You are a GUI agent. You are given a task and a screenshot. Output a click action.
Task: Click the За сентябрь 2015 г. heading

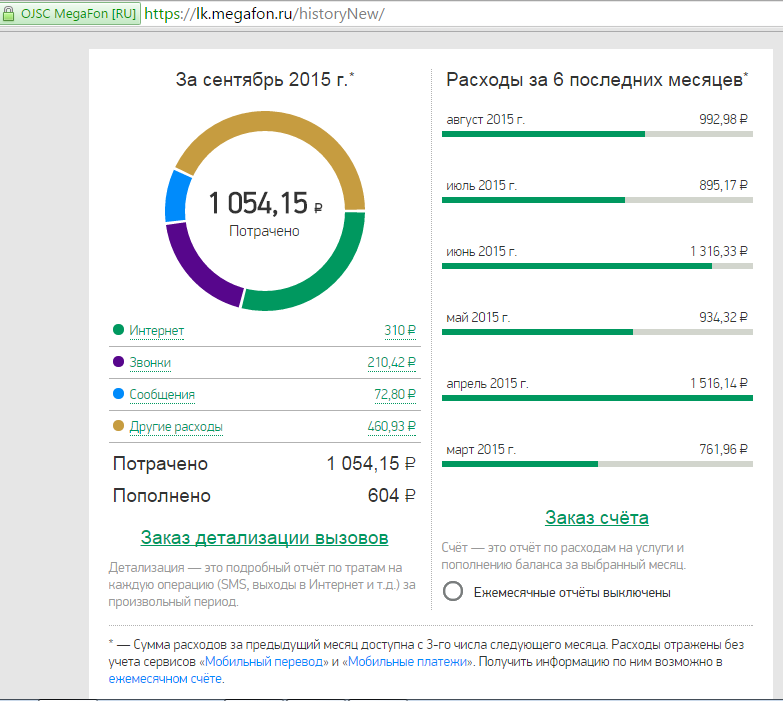click(265, 79)
